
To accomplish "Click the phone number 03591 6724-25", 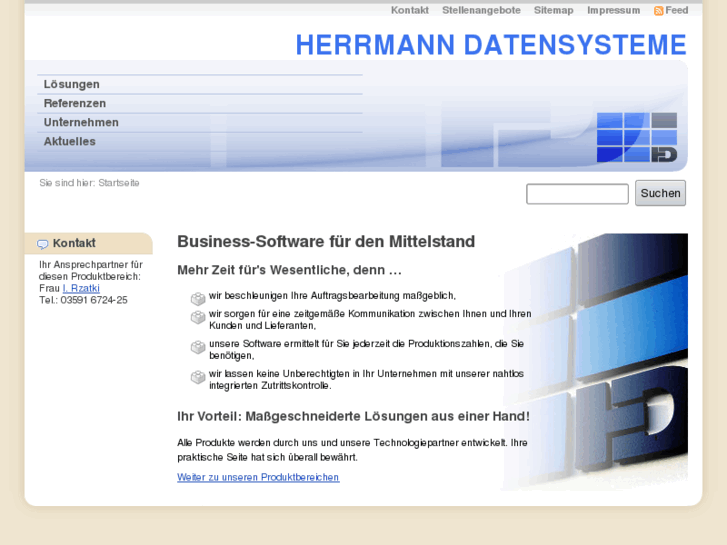I will pos(94,300).
